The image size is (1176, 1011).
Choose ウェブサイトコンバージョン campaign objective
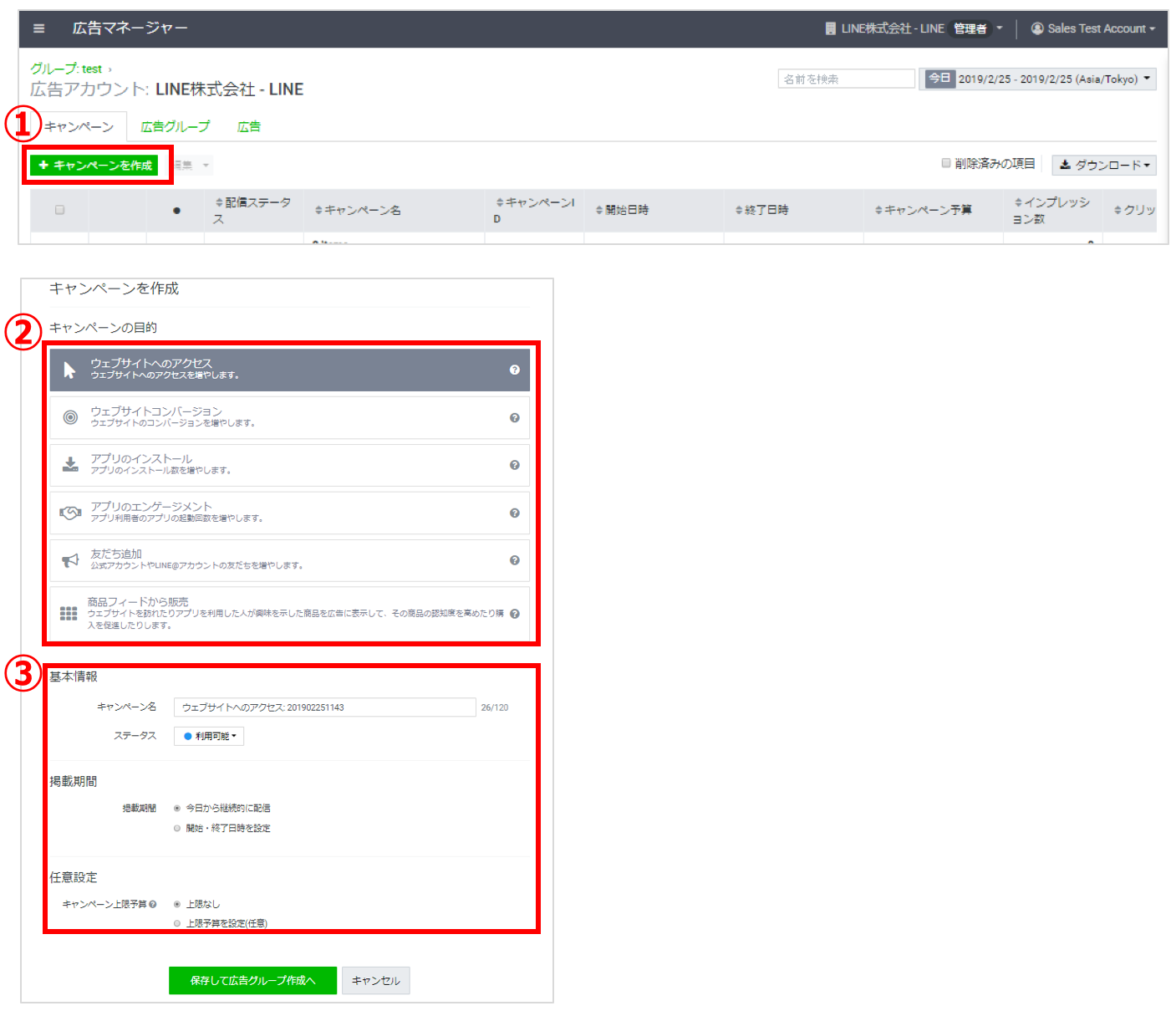tap(289, 417)
